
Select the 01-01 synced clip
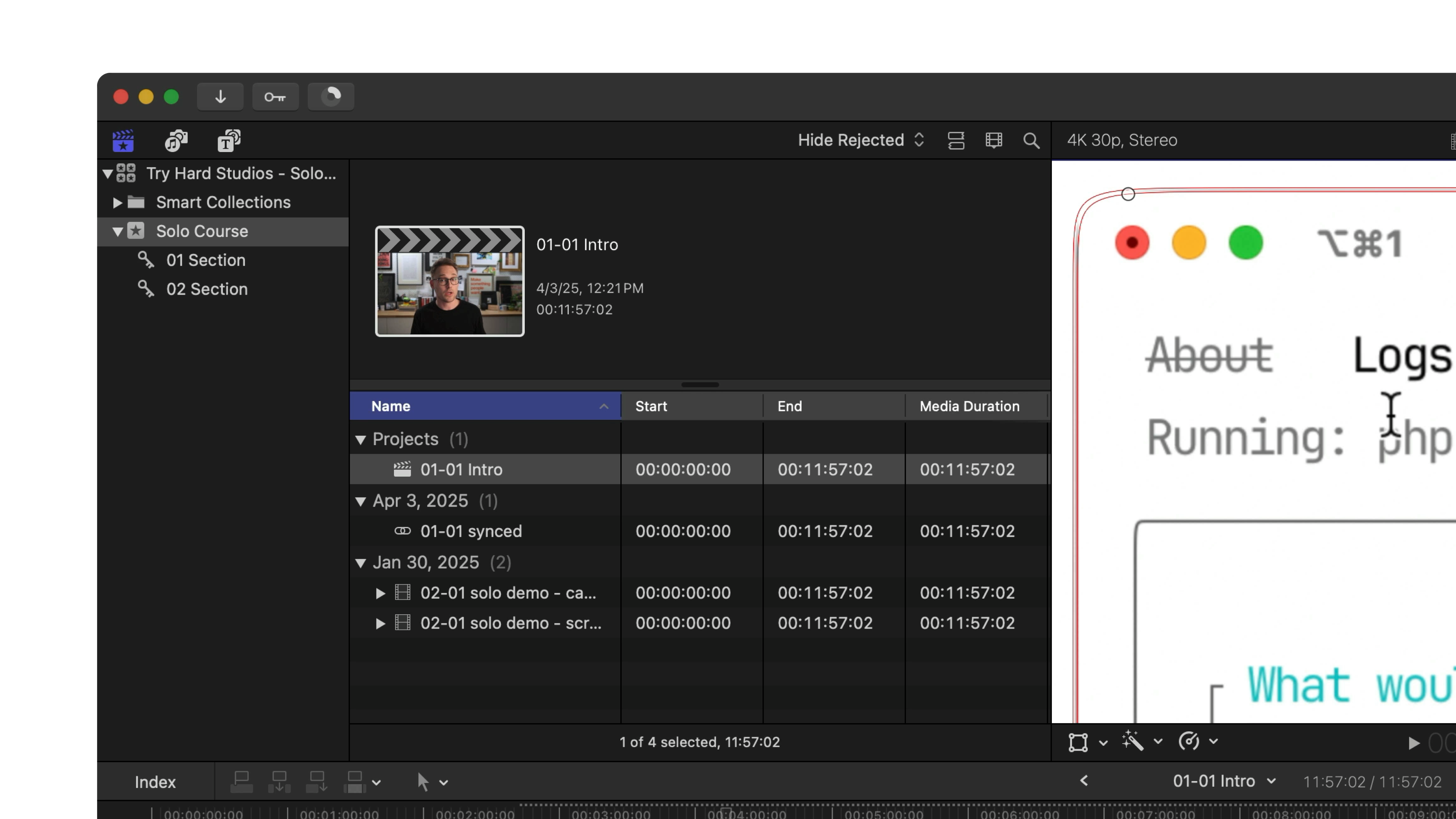point(471,531)
